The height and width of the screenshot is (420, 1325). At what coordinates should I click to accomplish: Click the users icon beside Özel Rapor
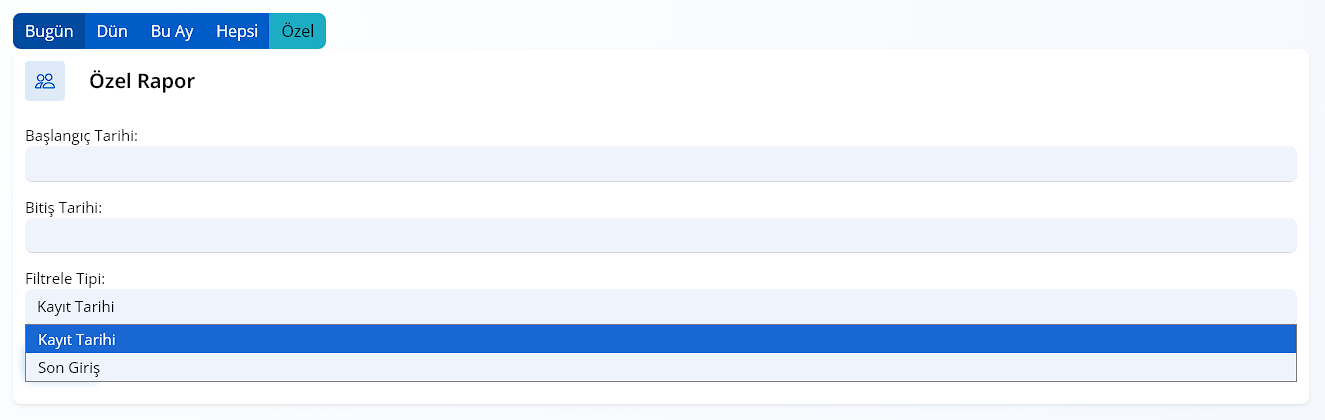point(45,81)
